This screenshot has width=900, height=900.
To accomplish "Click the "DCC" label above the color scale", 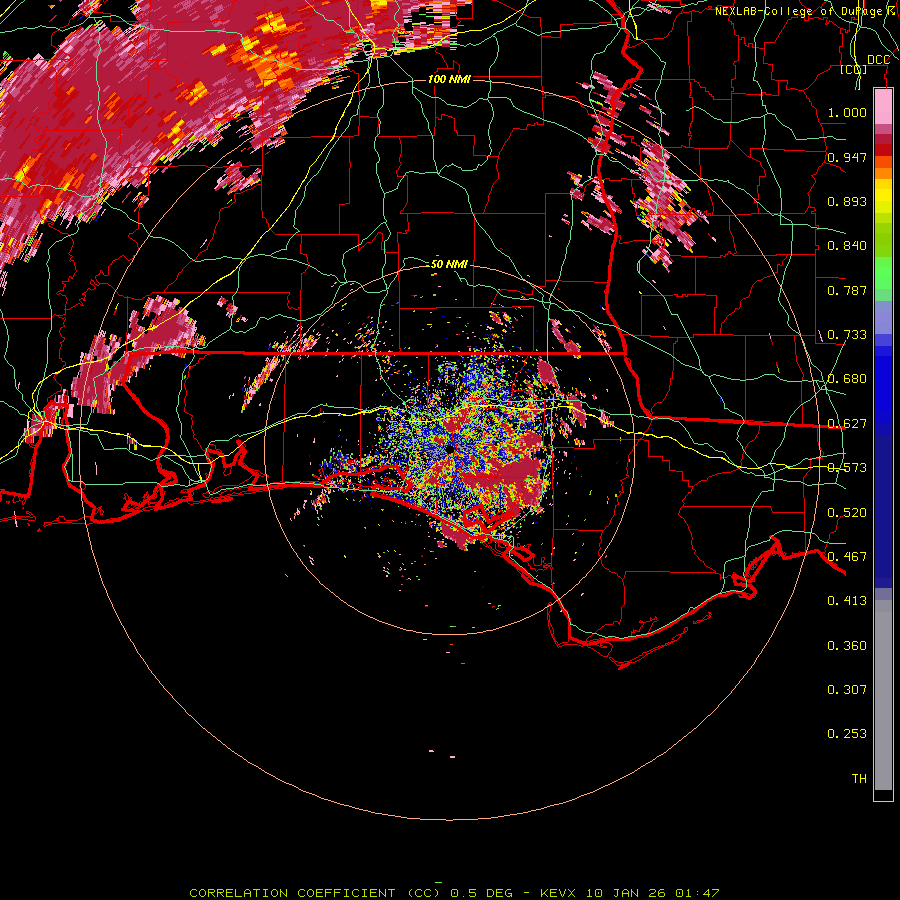I will [x=878, y=60].
